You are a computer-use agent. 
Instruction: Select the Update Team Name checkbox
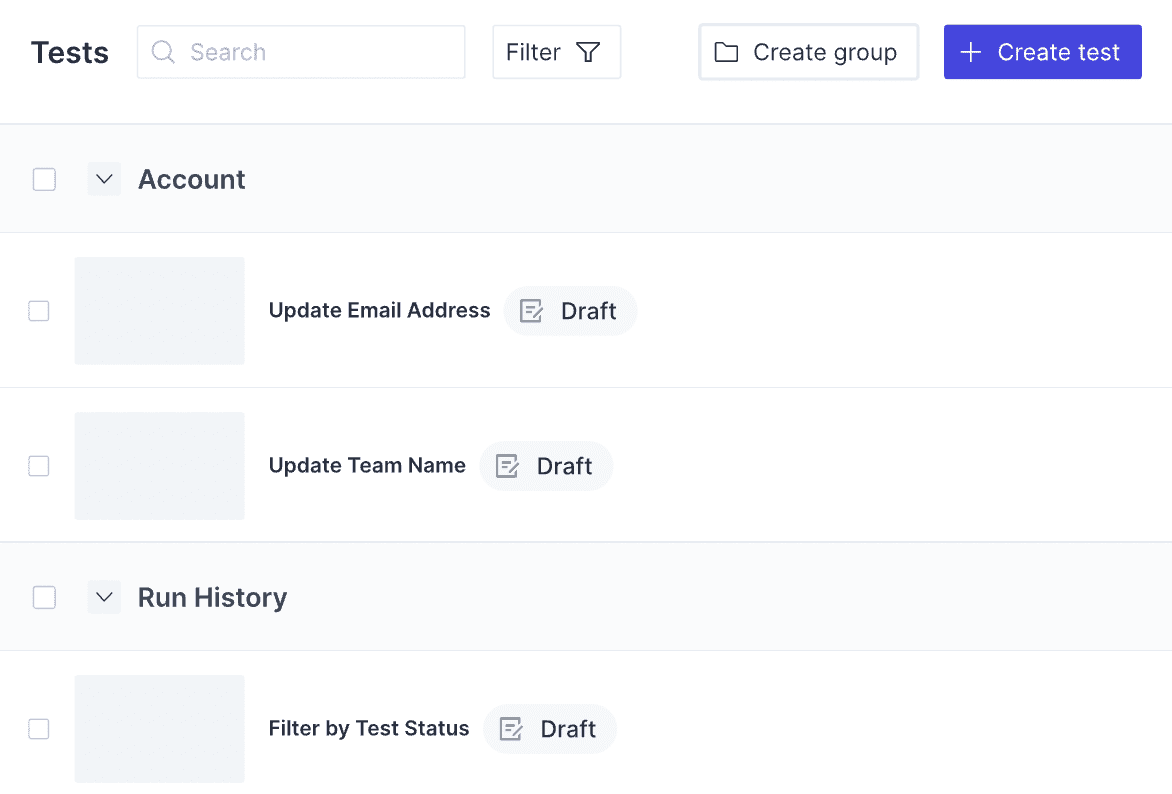pyautogui.click(x=38, y=466)
